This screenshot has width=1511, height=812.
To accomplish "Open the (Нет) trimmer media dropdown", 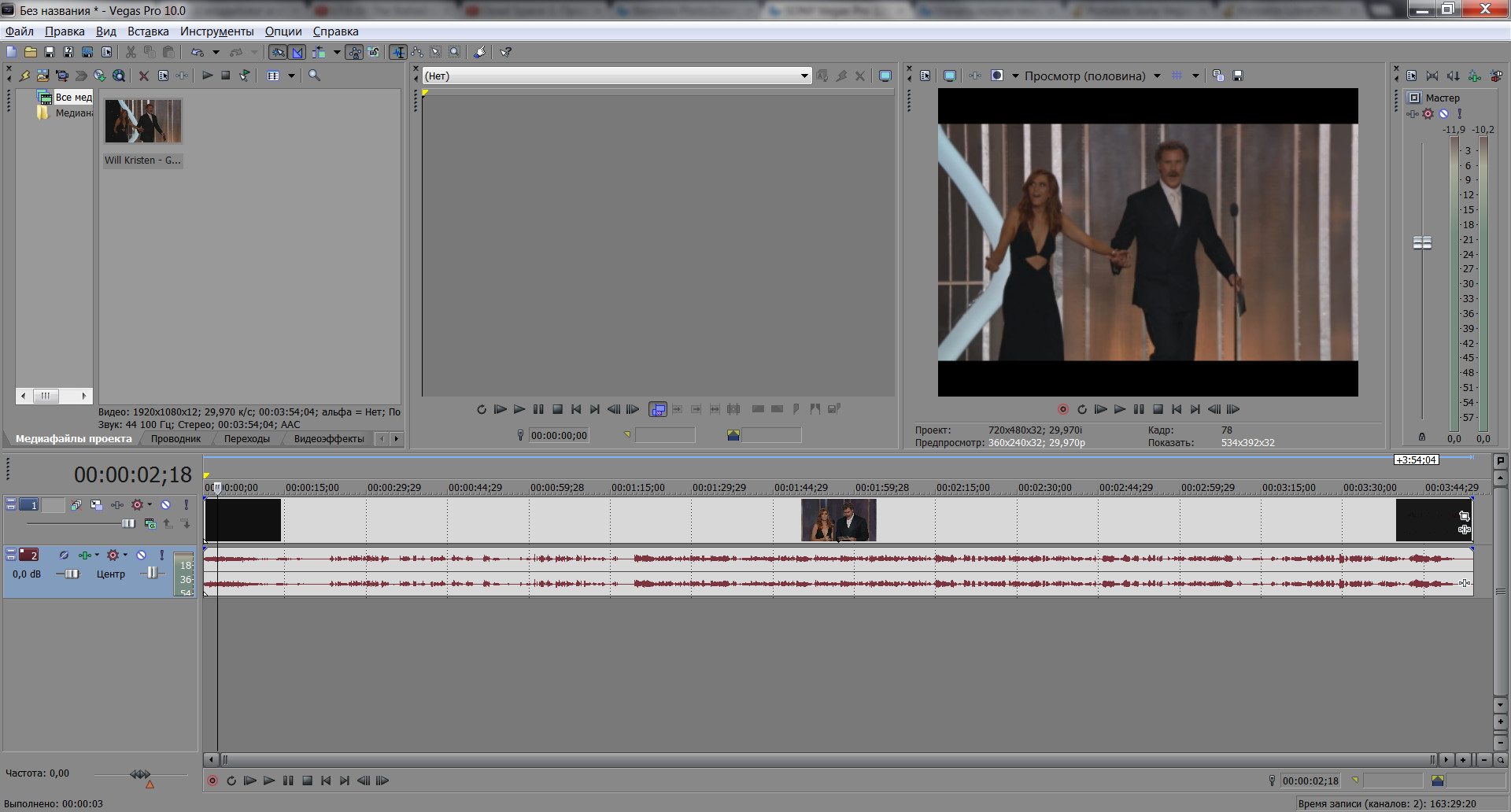I will 804,76.
